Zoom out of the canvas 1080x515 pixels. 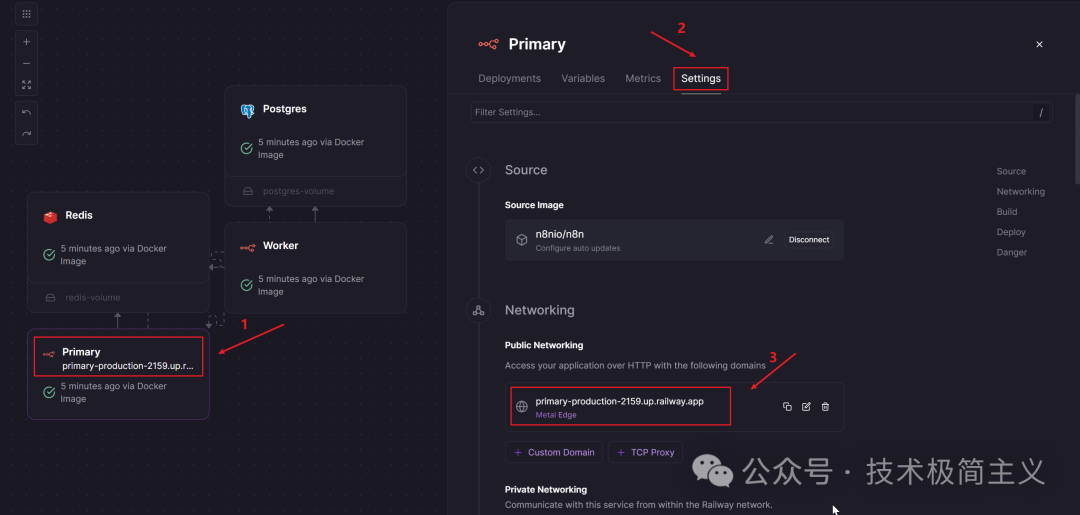26,63
